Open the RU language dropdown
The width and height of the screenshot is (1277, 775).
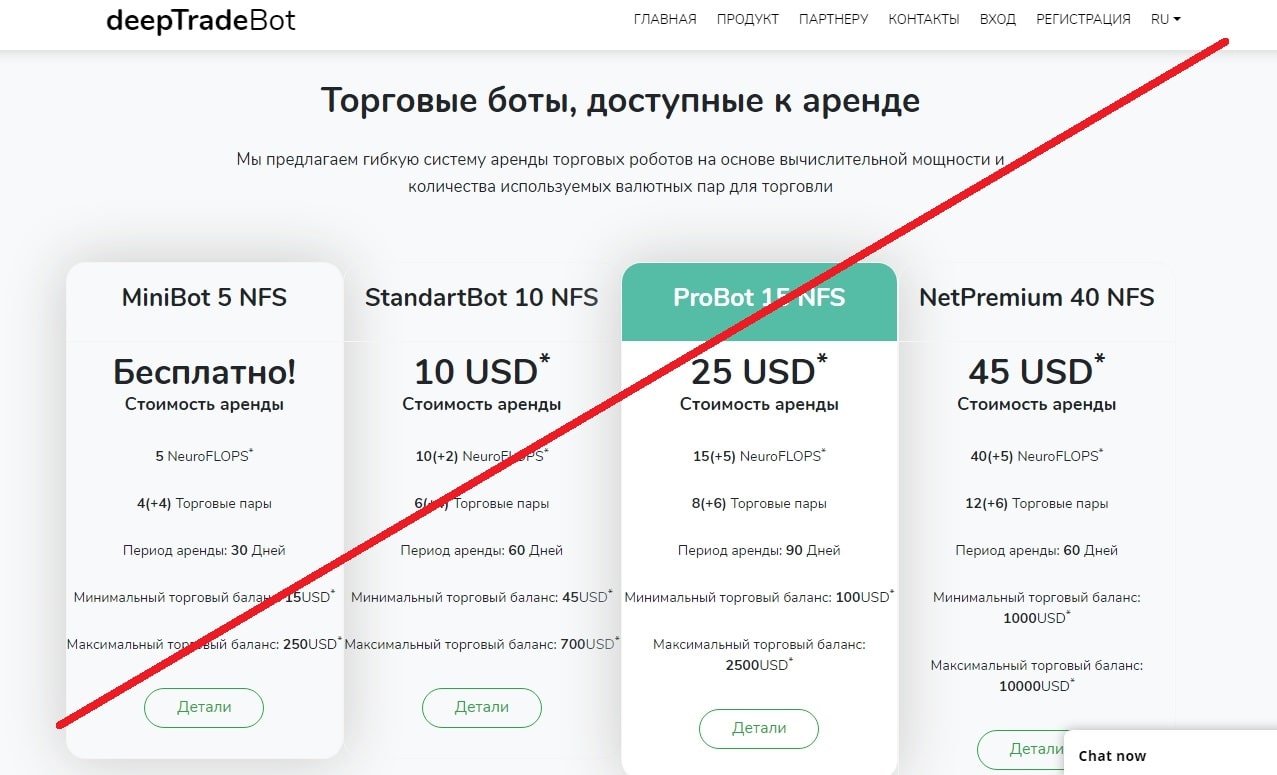[x=1165, y=19]
